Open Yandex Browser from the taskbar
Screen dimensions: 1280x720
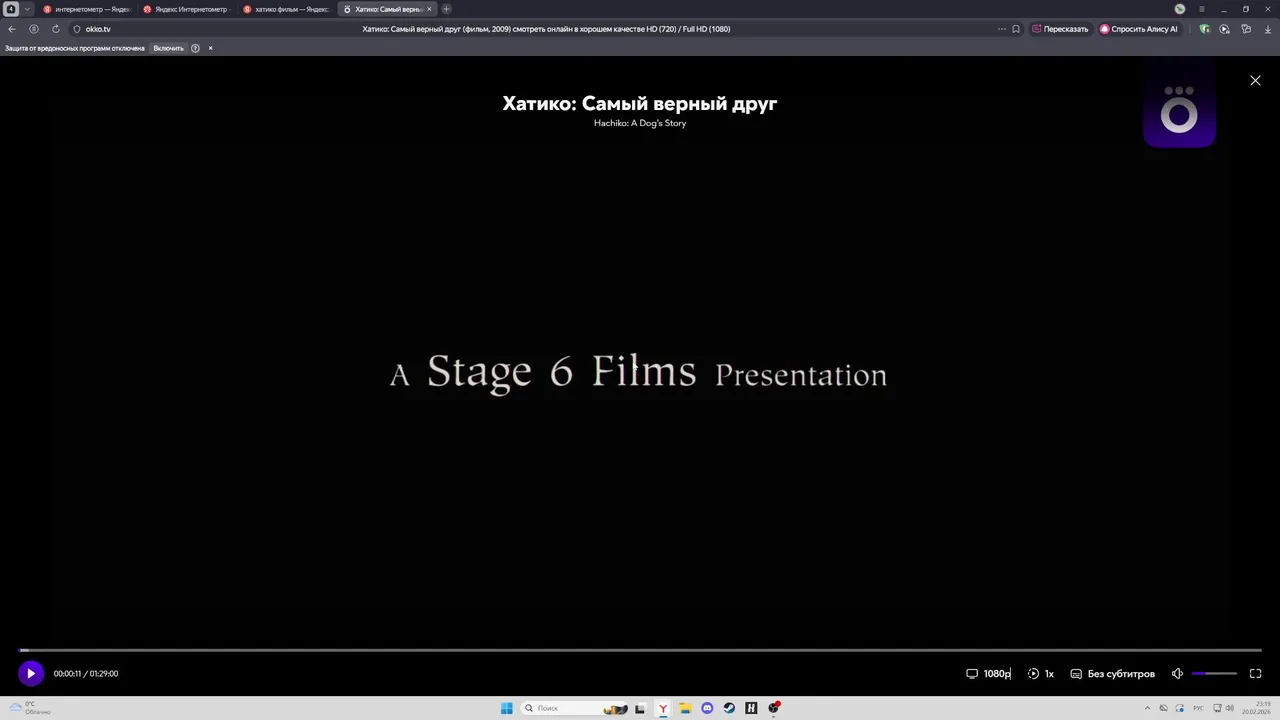[x=663, y=708]
